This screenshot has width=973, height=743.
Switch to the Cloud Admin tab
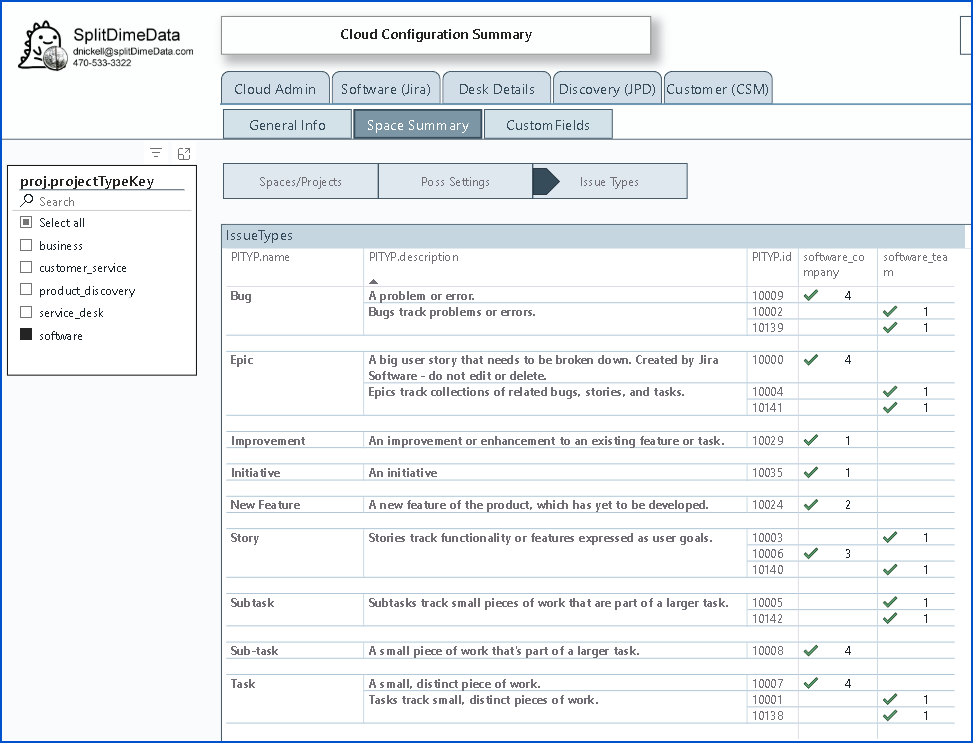(275, 89)
